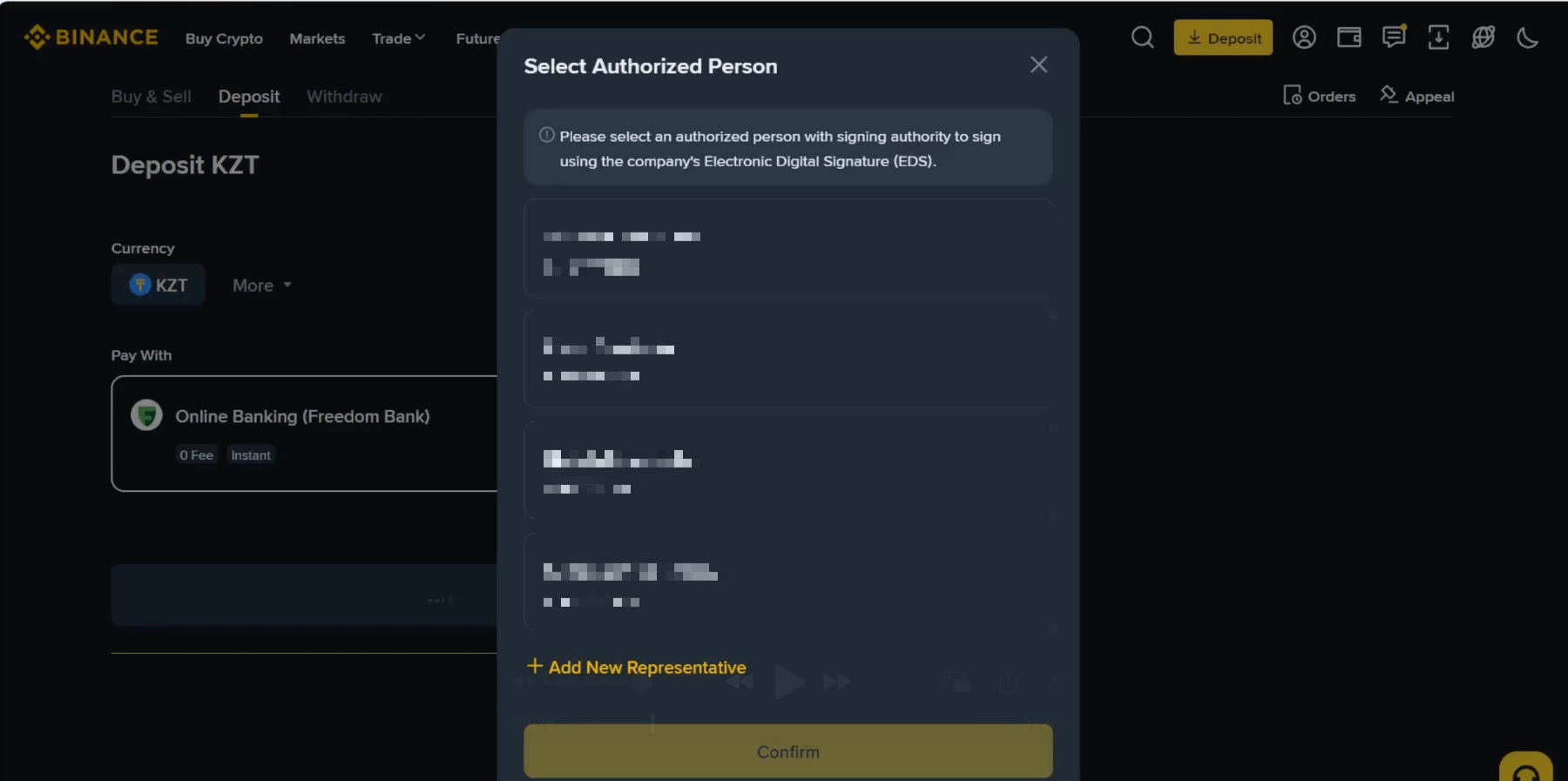Image resolution: width=1568 pixels, height=781 pixels.
Task: Select Online Banking Freedom Bank option
Action: coord(305,434)
